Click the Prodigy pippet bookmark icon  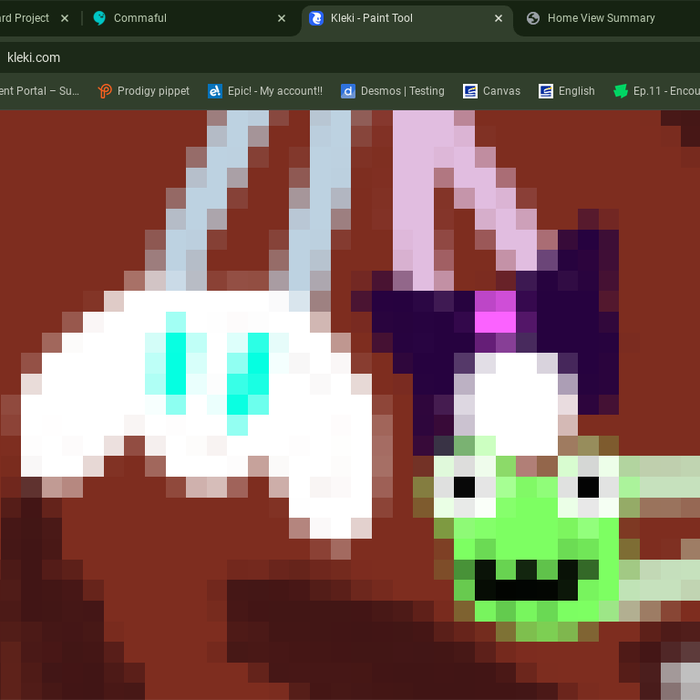[x=106, y=91]
